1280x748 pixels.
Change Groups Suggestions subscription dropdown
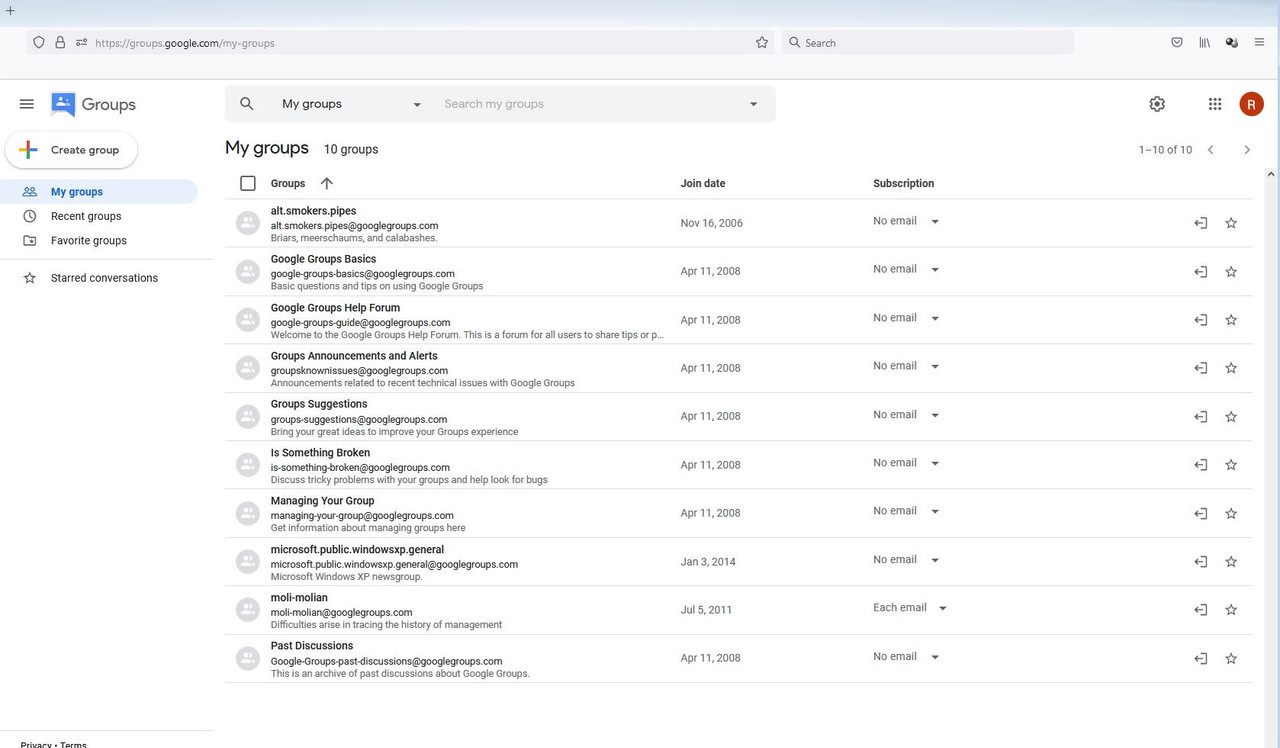pyautogui.click(x=906, y=415)
